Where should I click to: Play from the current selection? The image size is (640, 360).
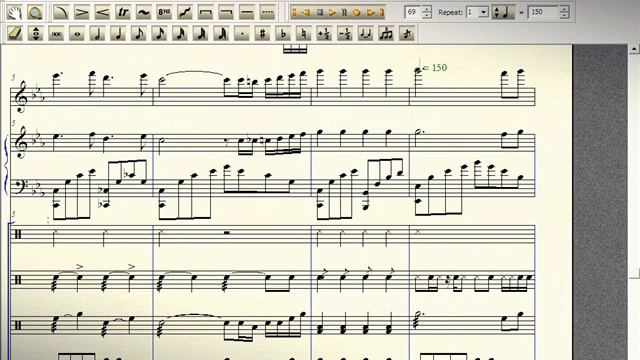click(x=371, y=13)
